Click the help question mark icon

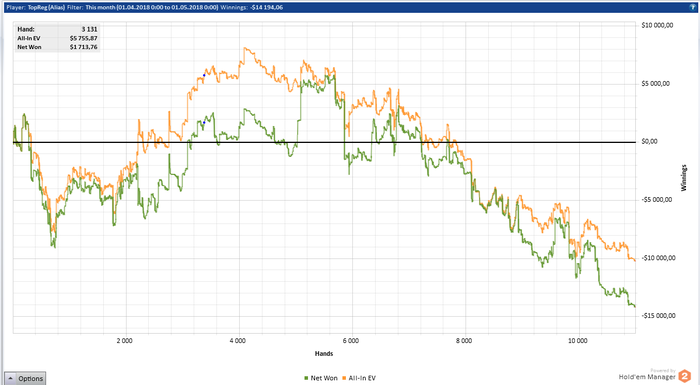click(x=693, y=7)
